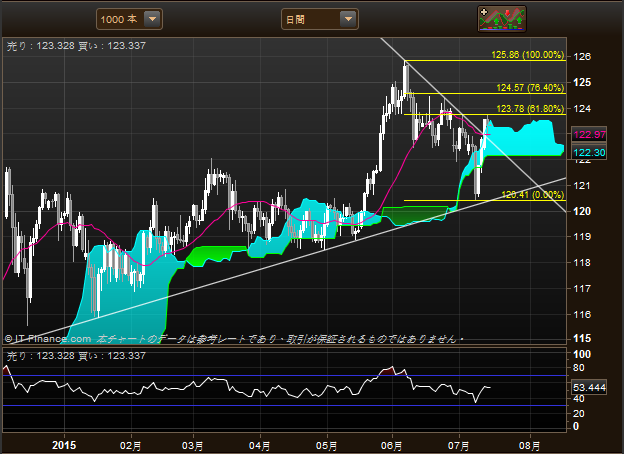Click the 115 level on price axis

(x=582, y=338)
